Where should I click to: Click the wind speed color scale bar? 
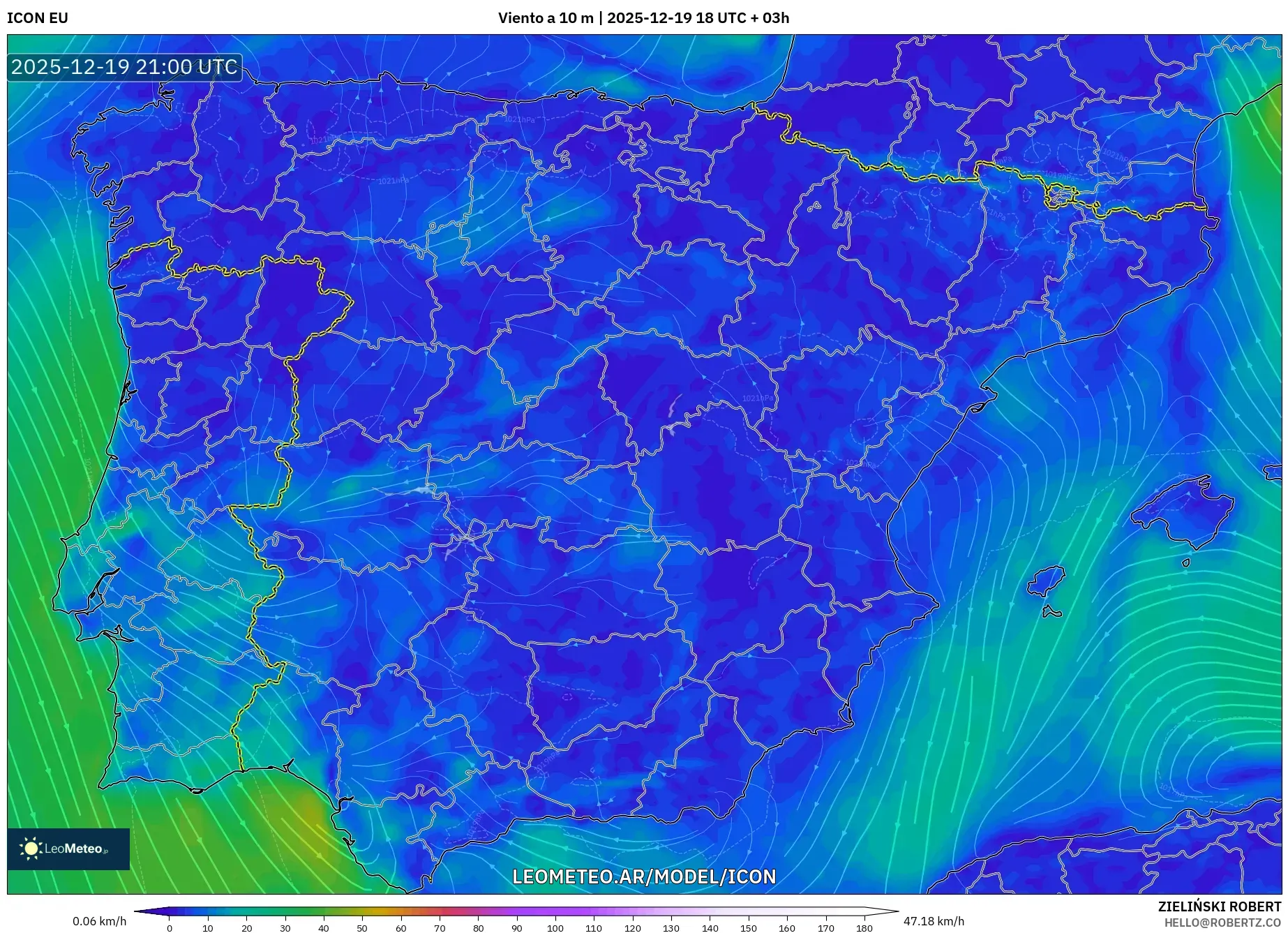pyautogui.click(x=516, y=911)
